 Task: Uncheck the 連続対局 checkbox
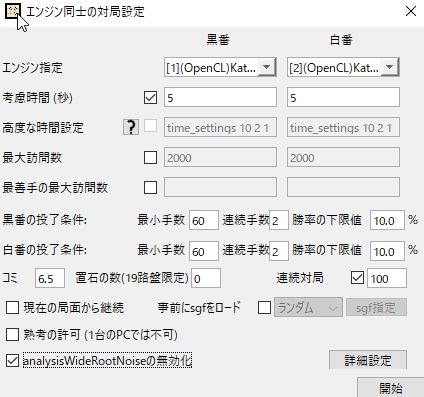click(x=357, y=278)
